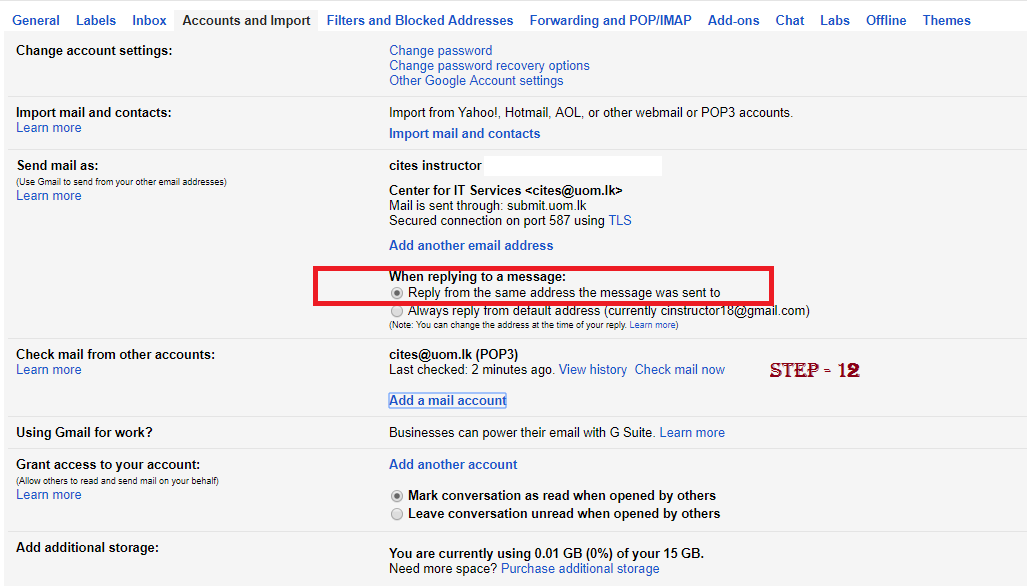Select 'Reply from the same address' radio button
The height and width of the screenshot is (586, 1027).
click(397, 293)
